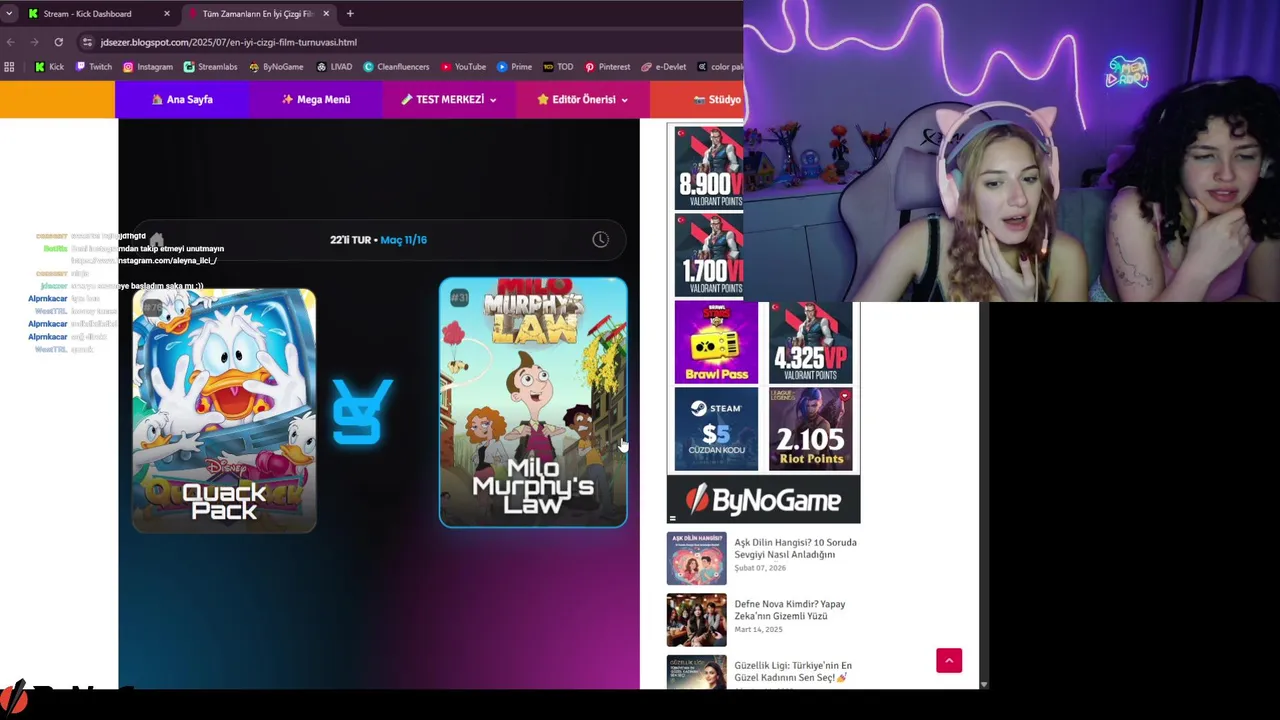Reload the current page
The image size is (1280, 720).
click(x=59, y=42)
